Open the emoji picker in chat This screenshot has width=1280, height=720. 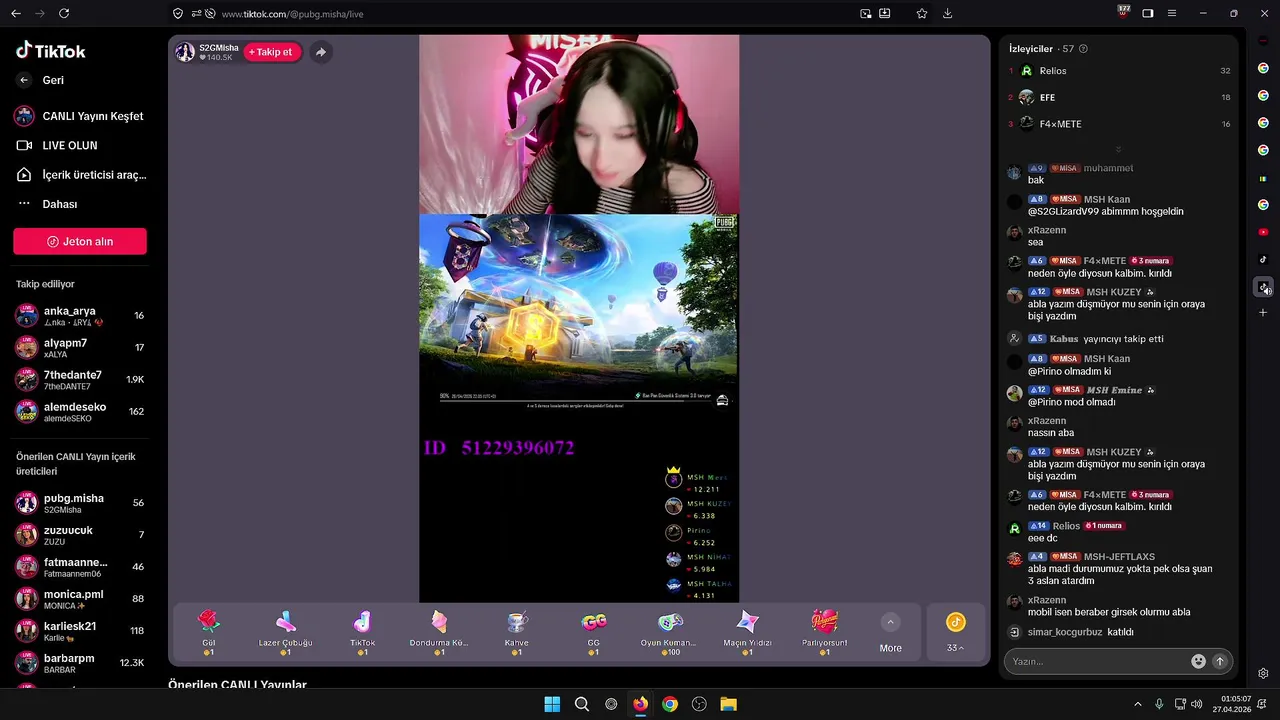coord(1198,661)
